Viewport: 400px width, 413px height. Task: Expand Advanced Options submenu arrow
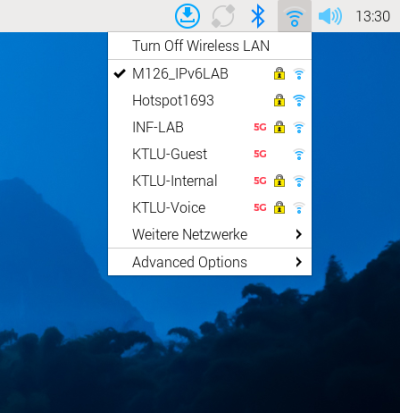[x=299, y=262]
